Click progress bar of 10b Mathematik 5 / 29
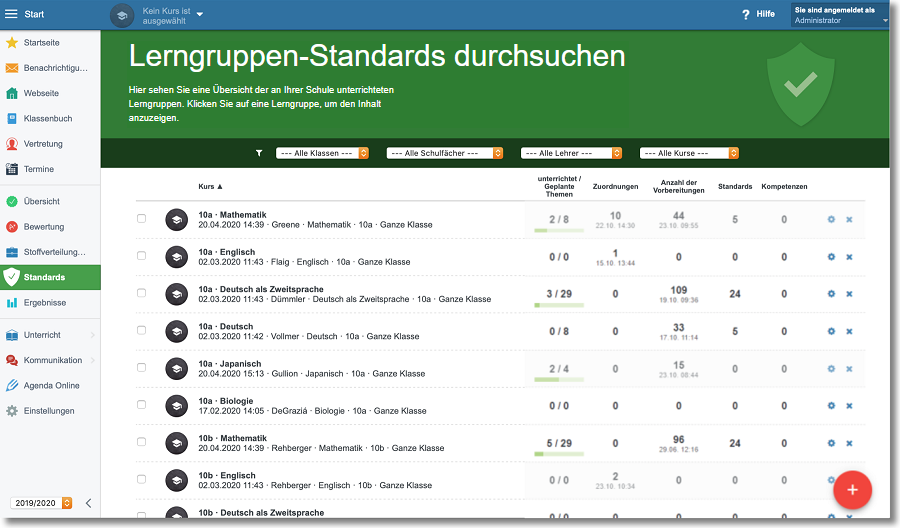Screen dimensions: 900x528 click(559, 455)
